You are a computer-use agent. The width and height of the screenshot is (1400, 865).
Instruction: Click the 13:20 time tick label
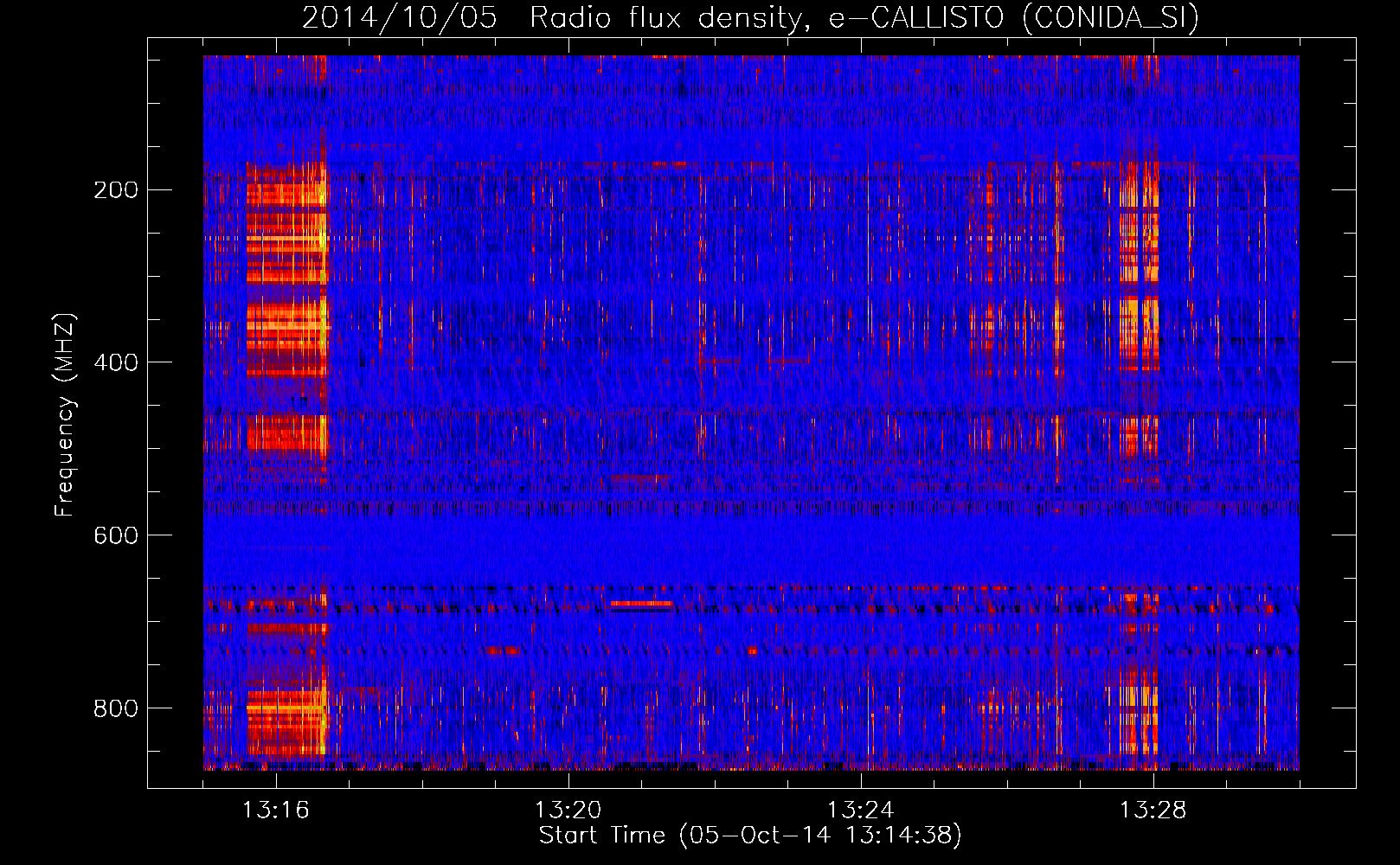[x=568, y=811]
